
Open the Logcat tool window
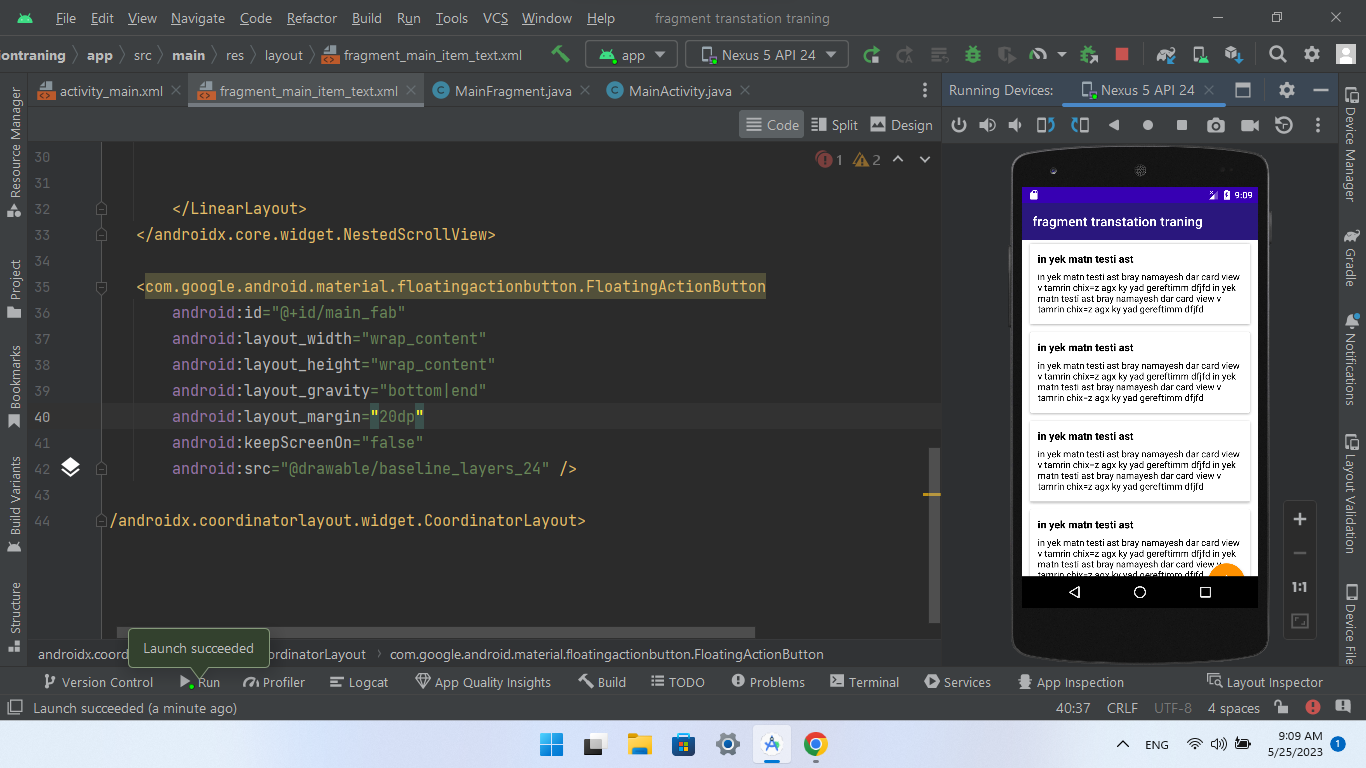point(357,682)
